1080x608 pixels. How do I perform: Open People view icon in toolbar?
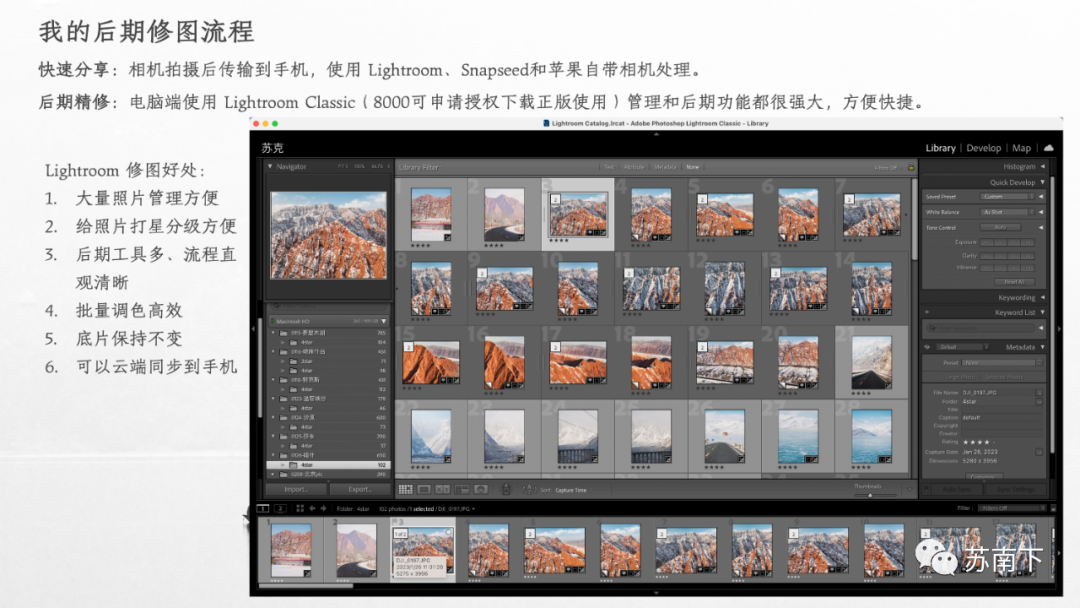click(481, 490)
